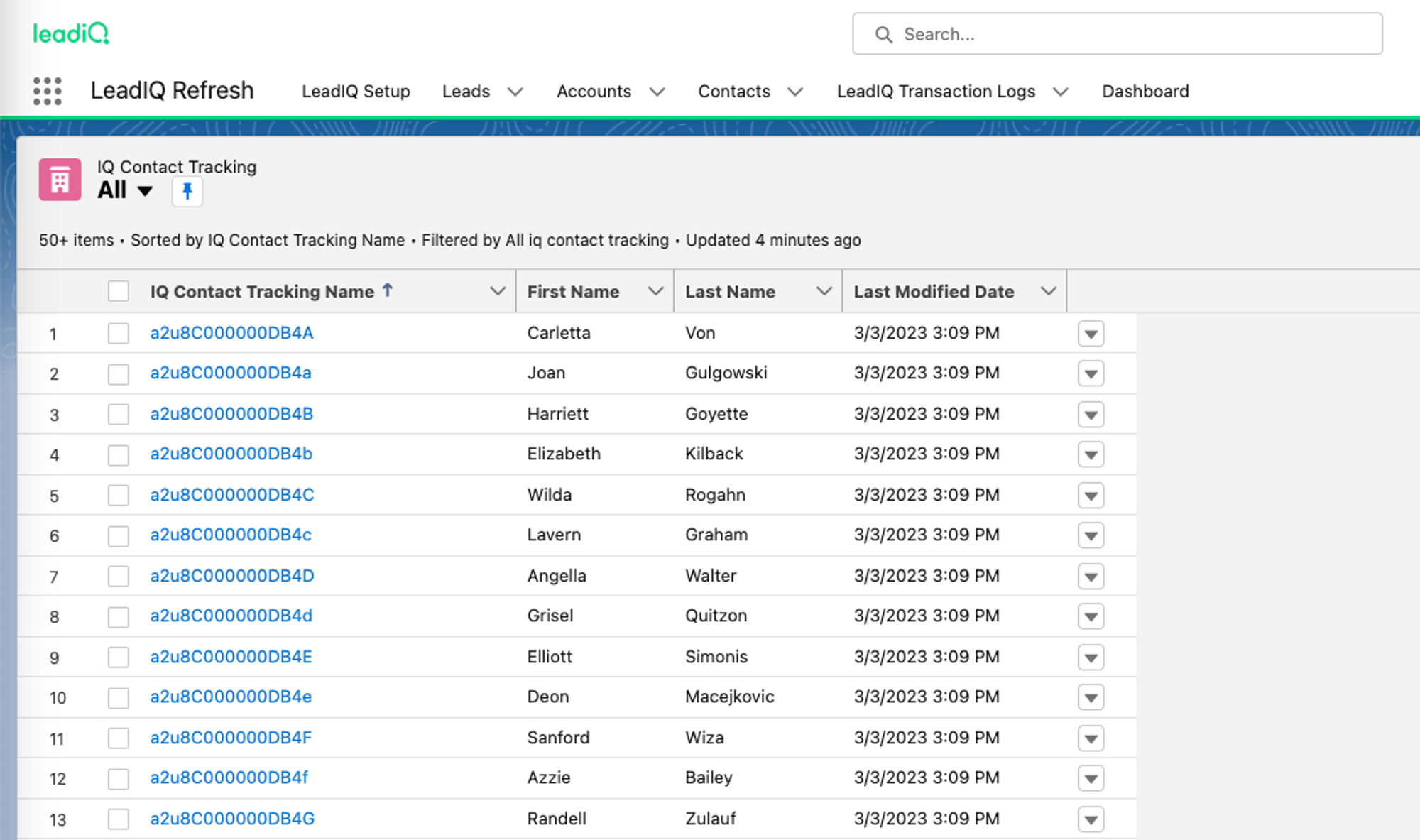Screen dimensions: 1420x840
Task: Open the LeadIQ Setup tab
Action: (x=356, y=92)
